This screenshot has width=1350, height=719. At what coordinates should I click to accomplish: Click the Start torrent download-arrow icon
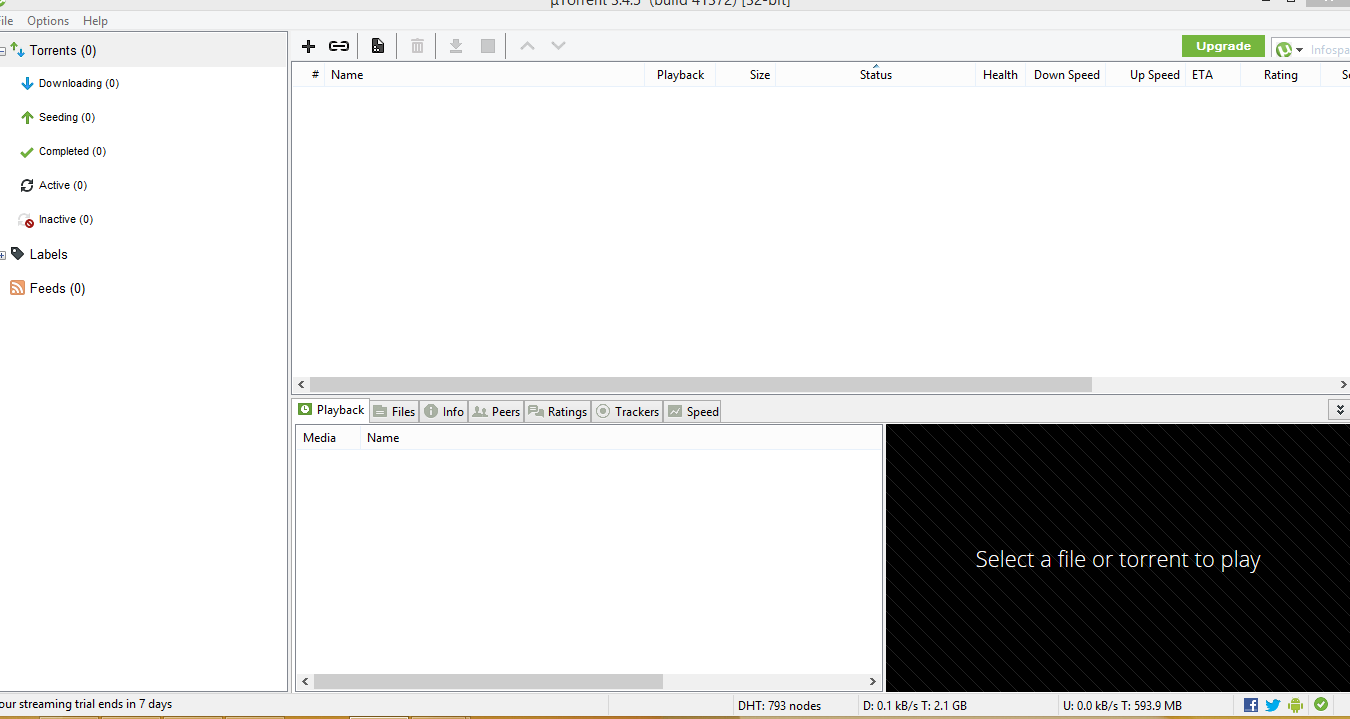tap(456, 46)
